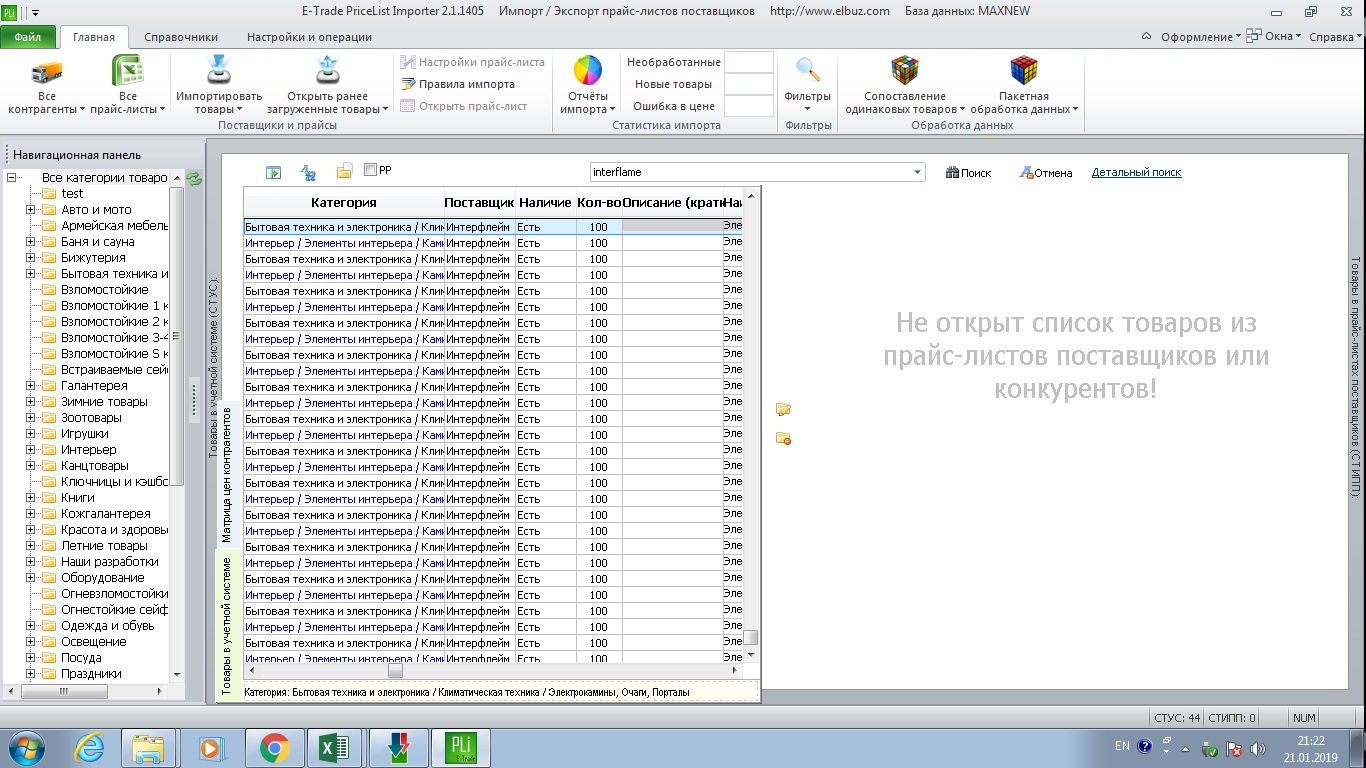1366x768 pixels.
Task: Expand the Баня и сауна tree node
Action: pyautogui.click(x=30, y=242)
